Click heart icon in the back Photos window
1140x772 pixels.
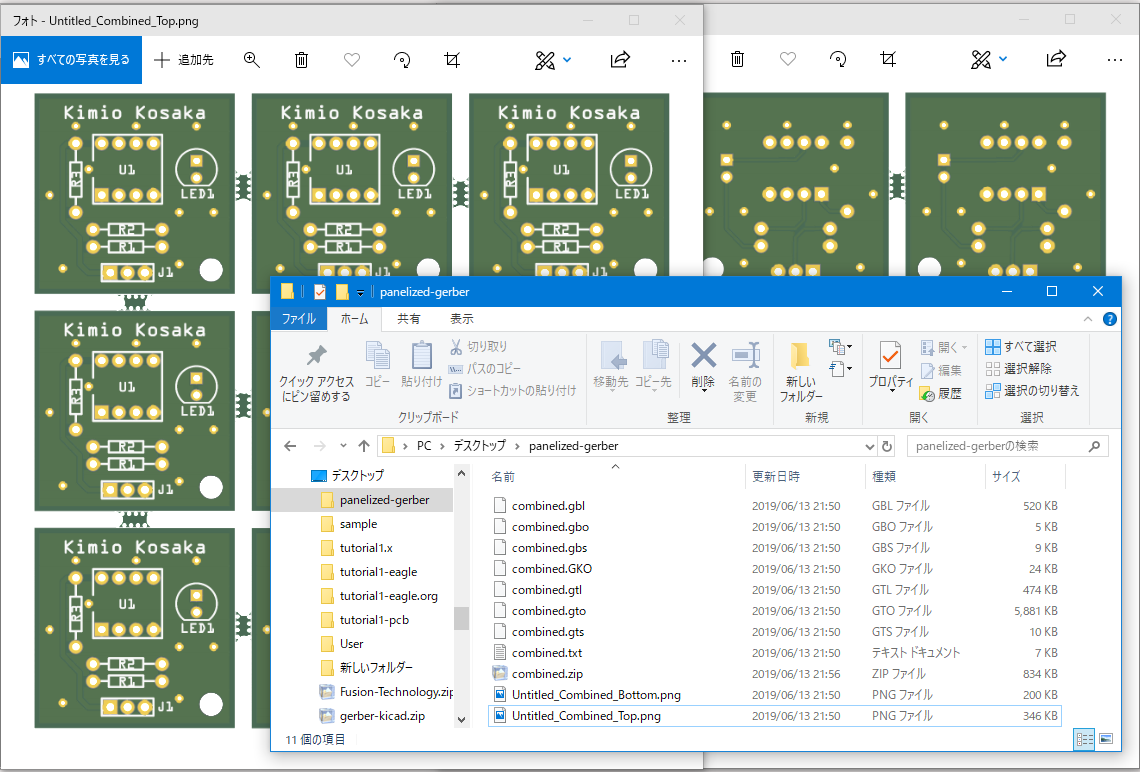pyautogui.click(x=788, y=60)
